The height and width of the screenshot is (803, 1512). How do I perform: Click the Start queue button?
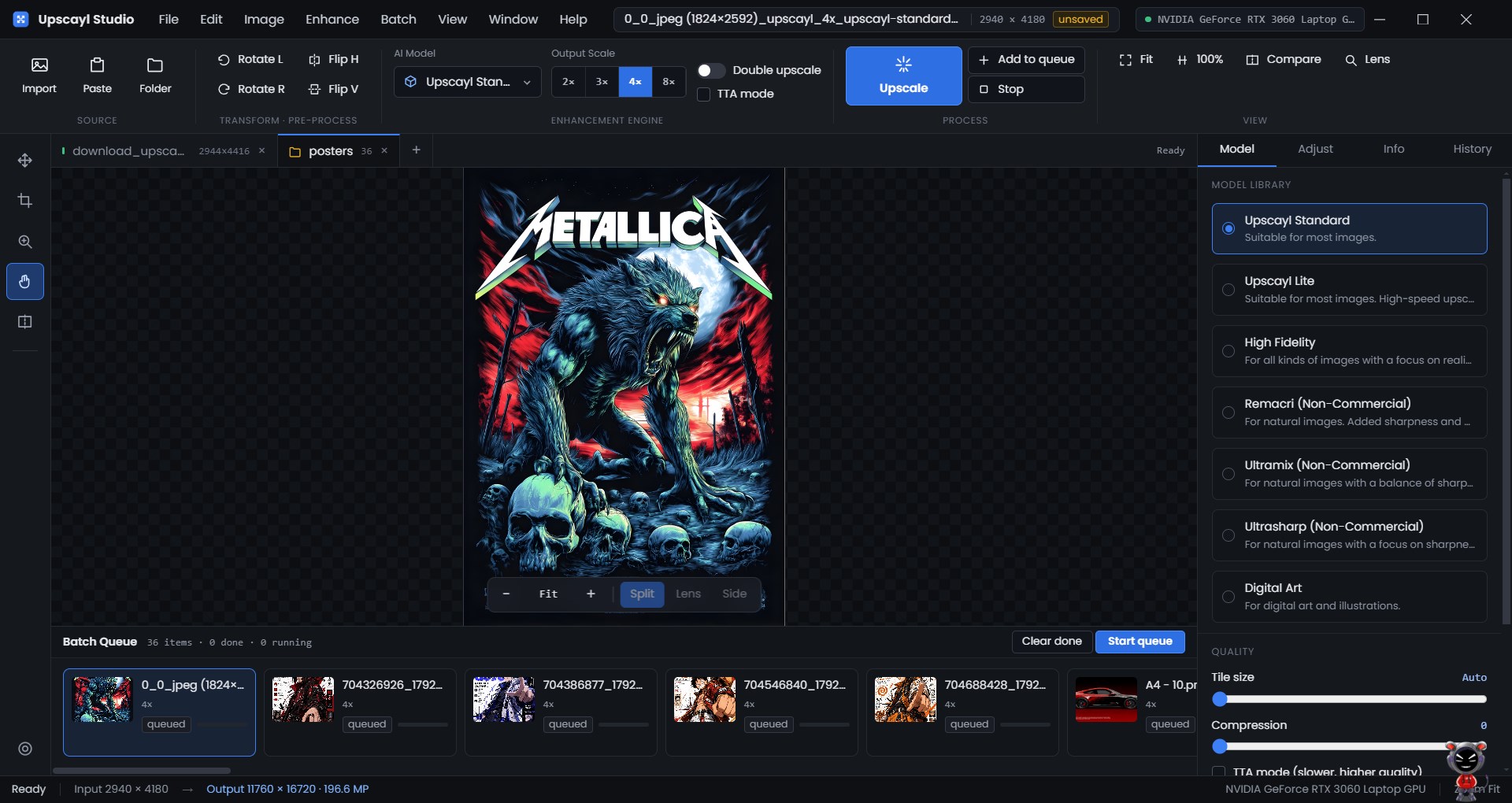[1140, 642]
